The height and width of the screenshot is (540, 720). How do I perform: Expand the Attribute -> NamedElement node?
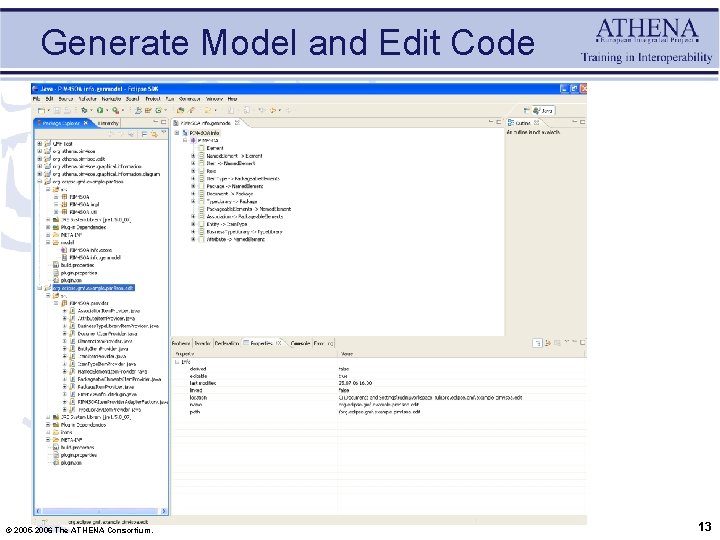193,239
